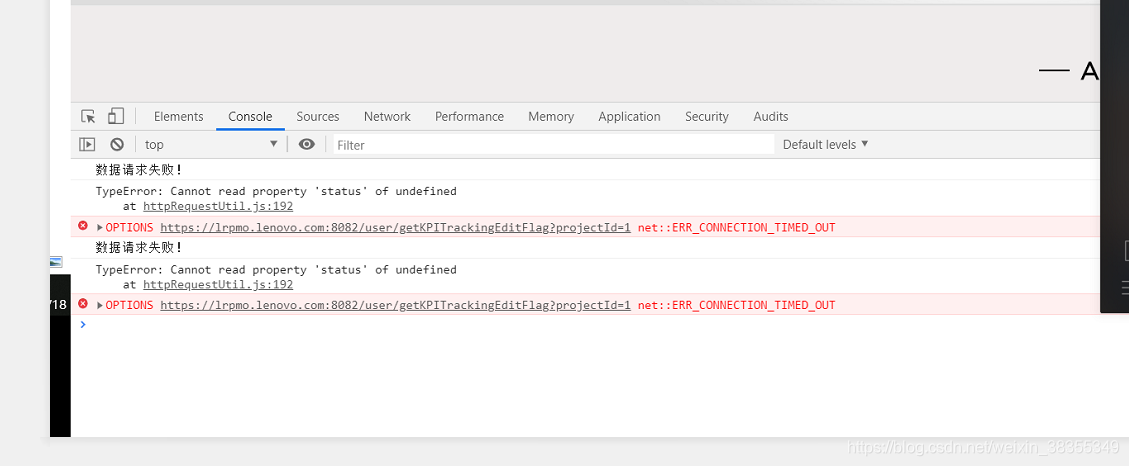The image size is (1129, 466).
Task: Follow the second getKPITrackingEditFlag URL link
Action: (x=395, y=305)
